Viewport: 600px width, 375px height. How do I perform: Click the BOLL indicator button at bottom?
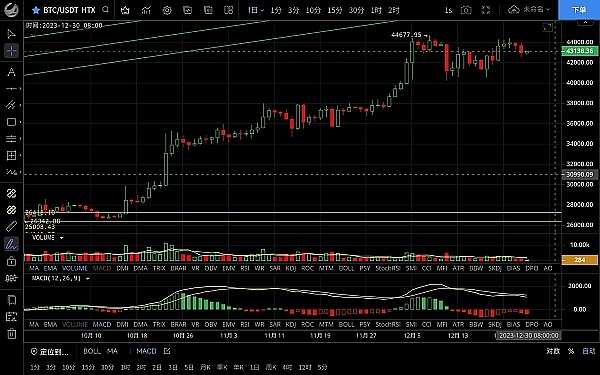[92, 351]
